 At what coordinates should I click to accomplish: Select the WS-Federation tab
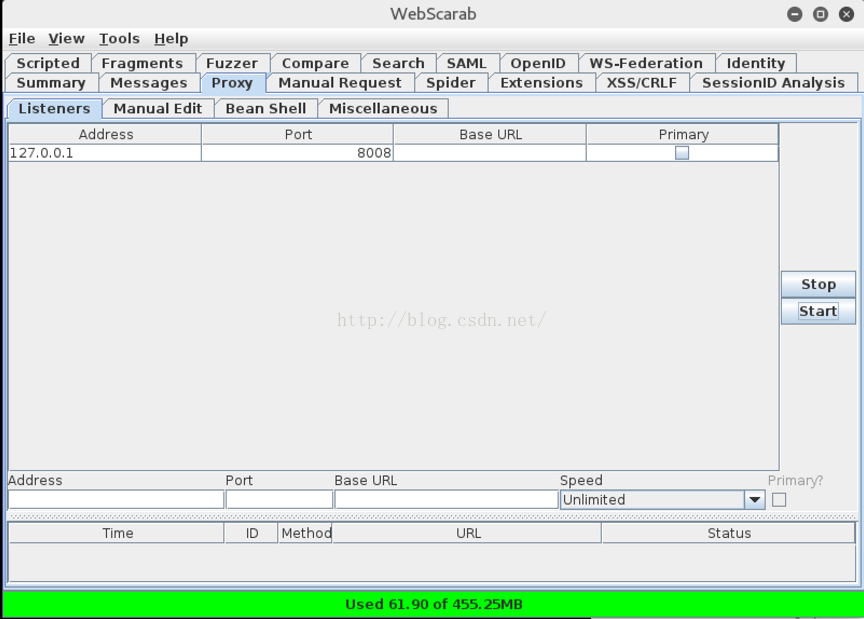tap(646, 63)
